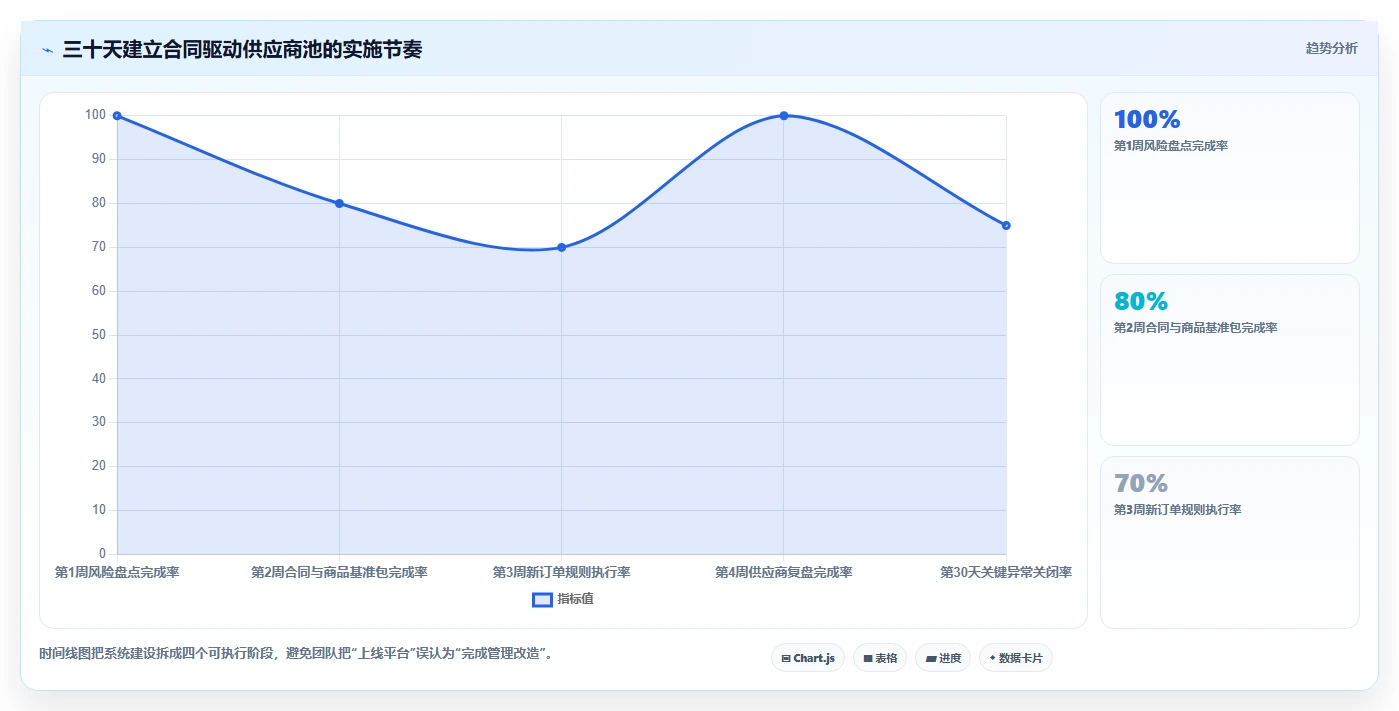Click the x-axis label 第2周合同与商品基准包完成率
The image size is (1399, 711).
coord(339,572)
